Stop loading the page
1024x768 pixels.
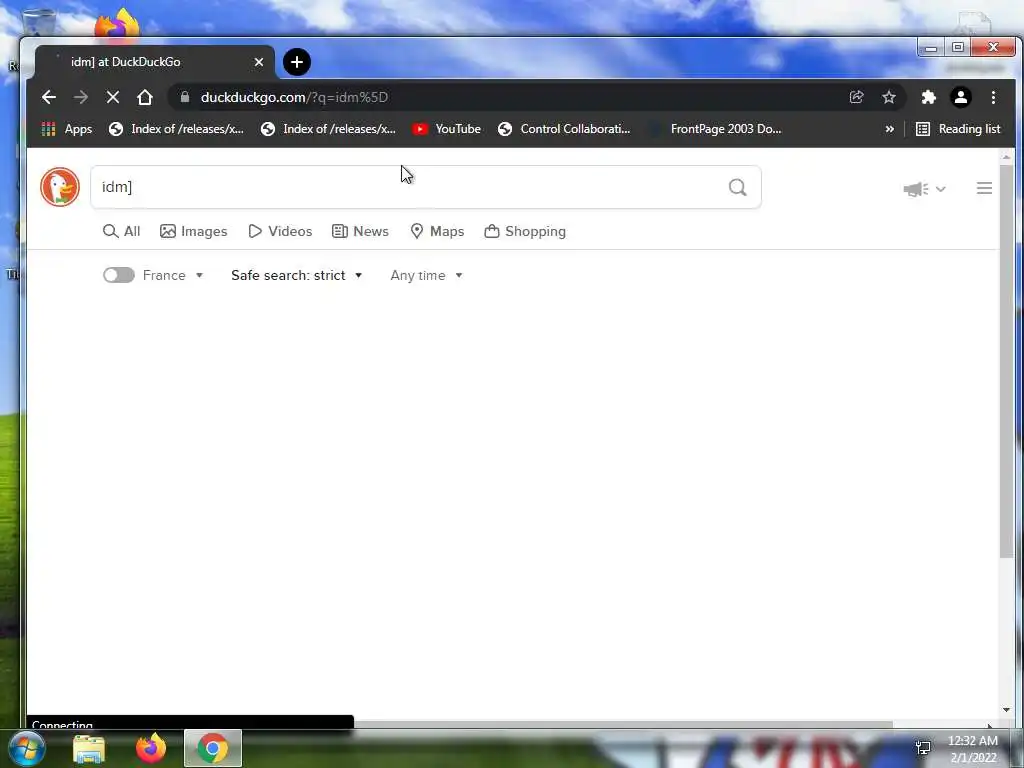113,97
